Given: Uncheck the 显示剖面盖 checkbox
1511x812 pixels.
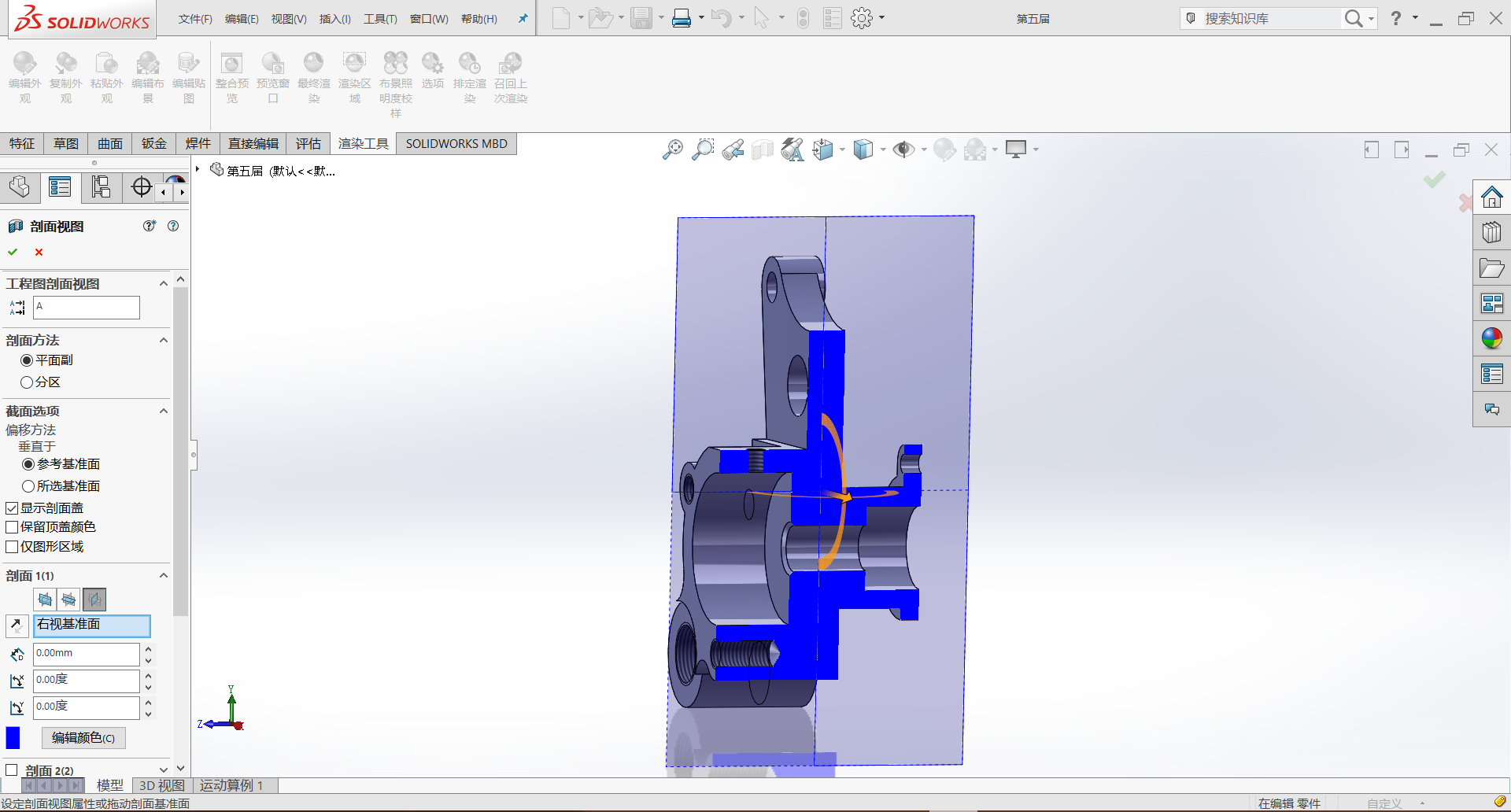Looking at the screenshot, I should [12, 508].
